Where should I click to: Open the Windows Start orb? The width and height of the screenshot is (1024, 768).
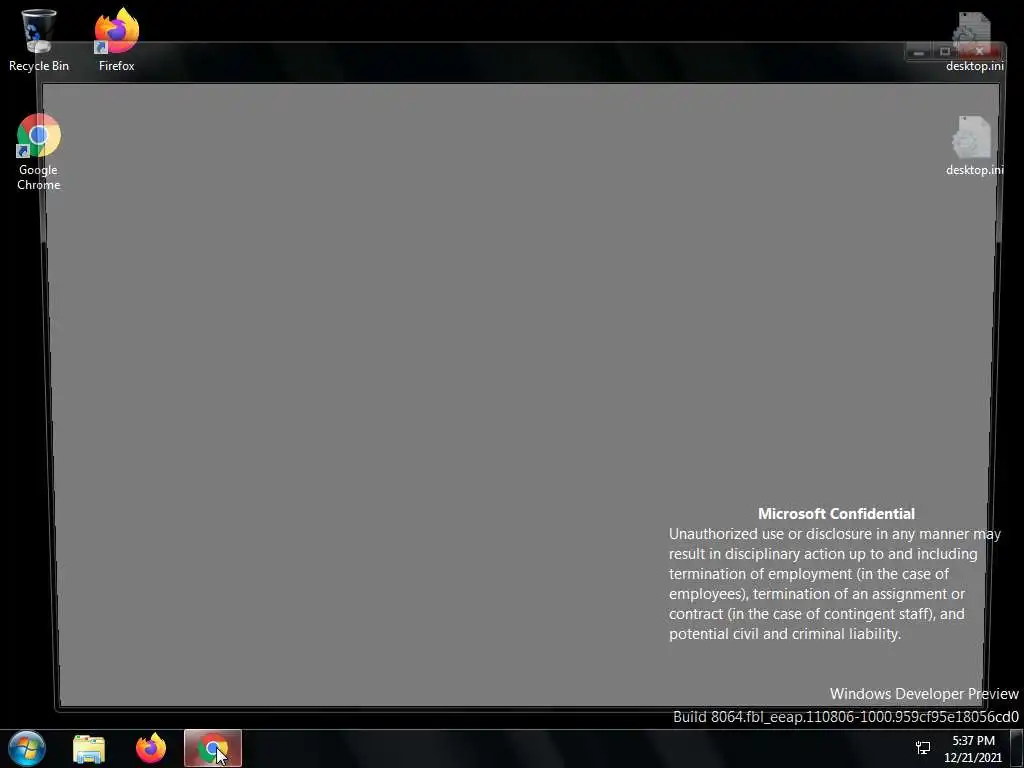pyautogui.click(x=27, y=748)
